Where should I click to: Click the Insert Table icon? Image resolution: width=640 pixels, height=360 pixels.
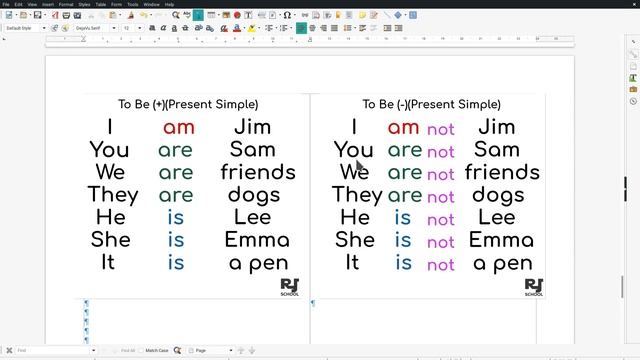tap(211, 15)
